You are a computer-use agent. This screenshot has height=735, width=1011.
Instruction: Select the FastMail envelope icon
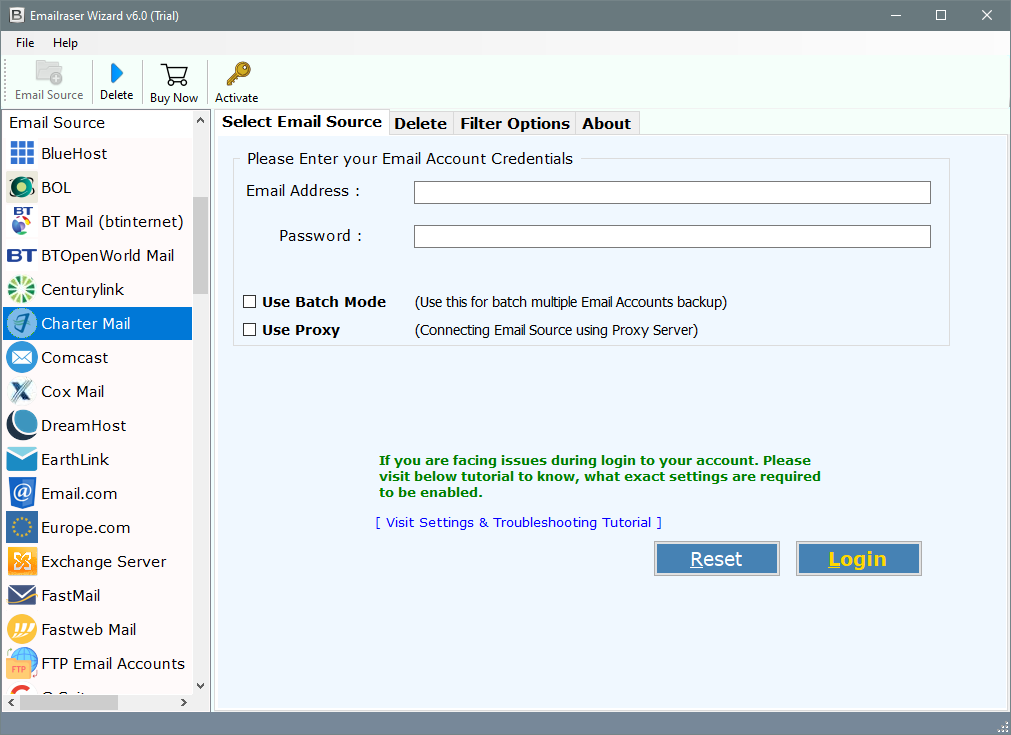click(x=22, y=595)
